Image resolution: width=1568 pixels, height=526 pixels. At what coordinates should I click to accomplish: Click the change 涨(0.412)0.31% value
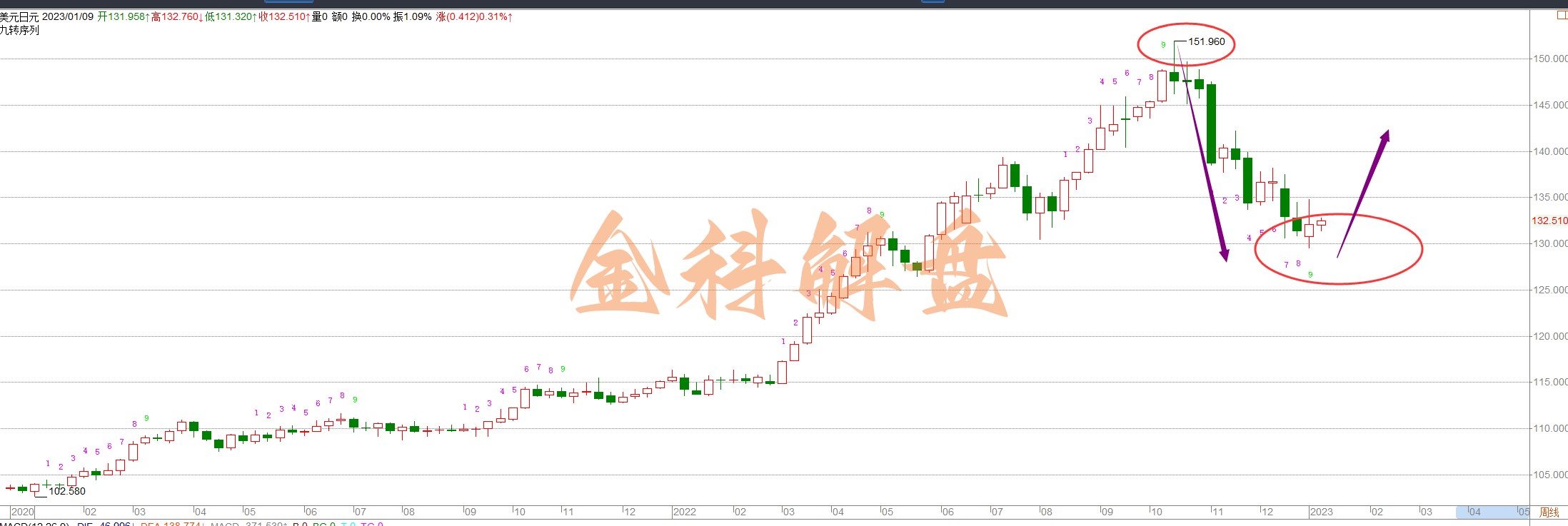click(x=474, y=16)
